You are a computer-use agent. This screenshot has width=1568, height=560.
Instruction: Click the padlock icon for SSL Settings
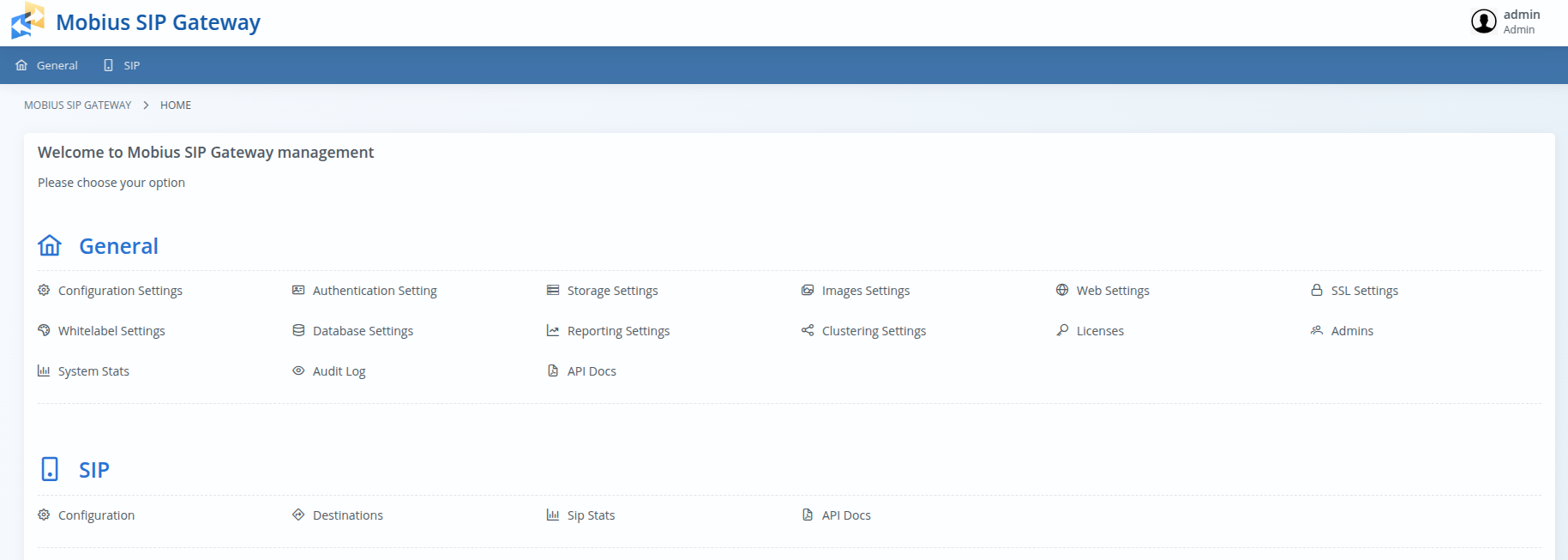(1317, 290)
